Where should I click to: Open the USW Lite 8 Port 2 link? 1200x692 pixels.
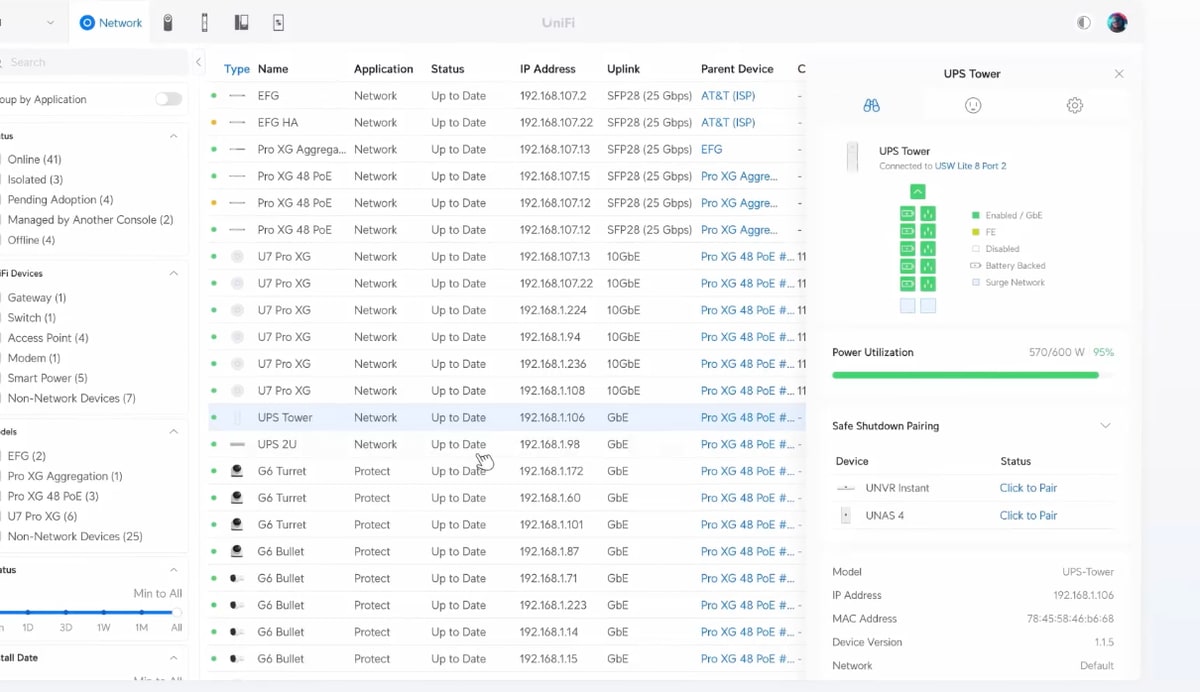[x=970, y=166]
